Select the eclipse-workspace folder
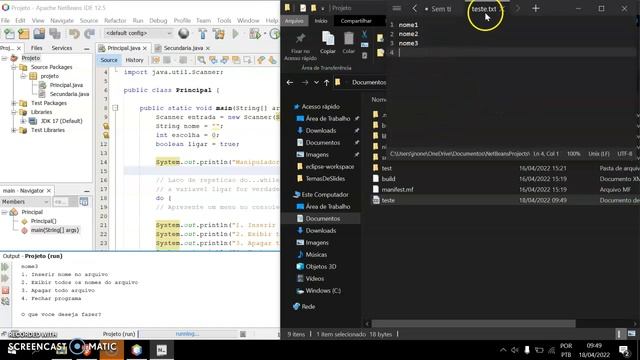640x360 pixels. 330,167
